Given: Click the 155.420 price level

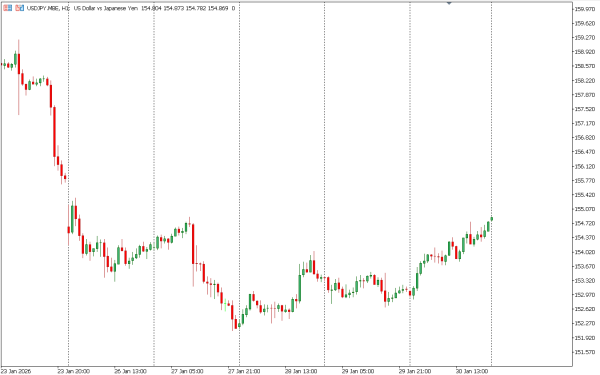Looking at the screenshot, I should point(585,195).
